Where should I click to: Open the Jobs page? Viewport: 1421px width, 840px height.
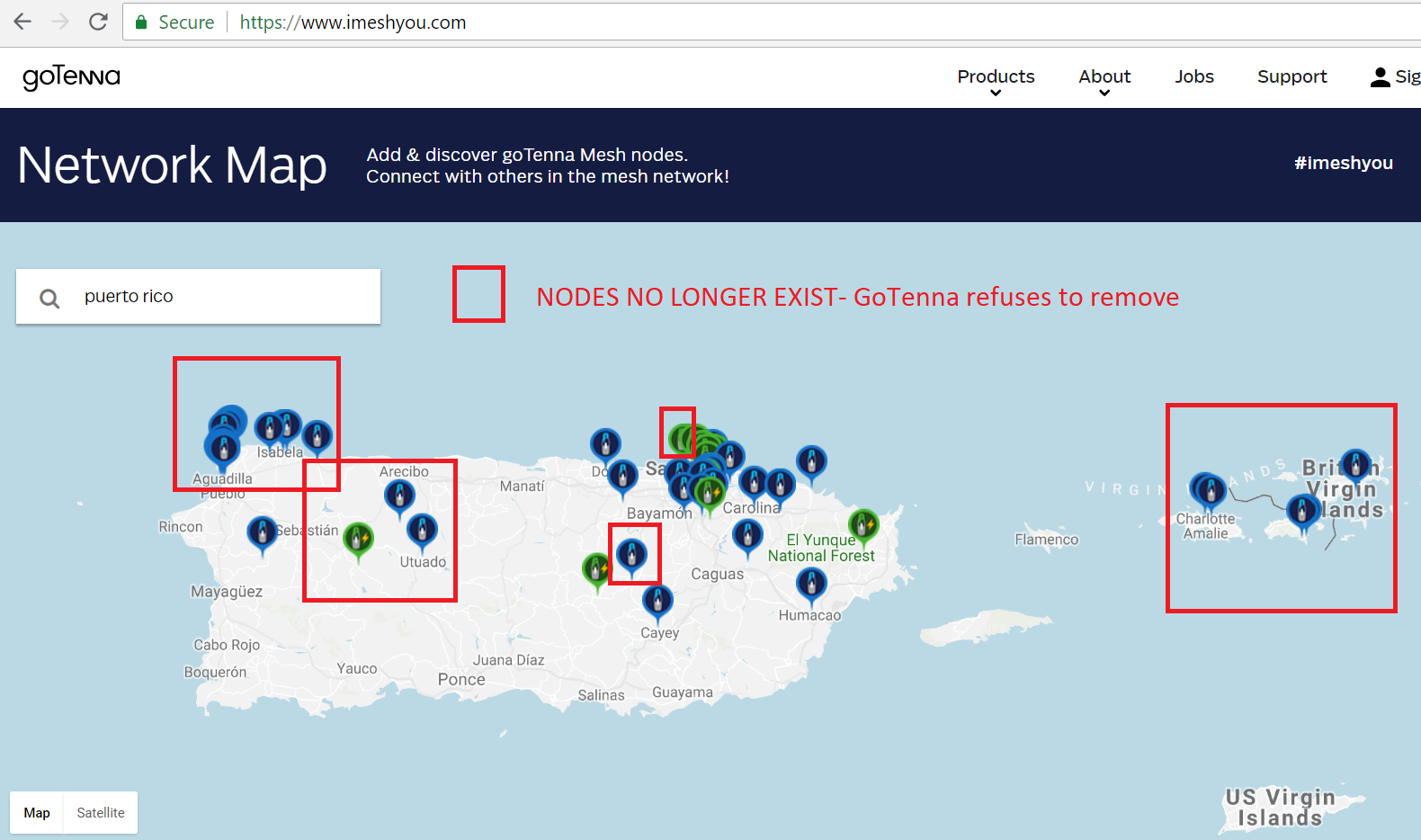[1193, 77]
